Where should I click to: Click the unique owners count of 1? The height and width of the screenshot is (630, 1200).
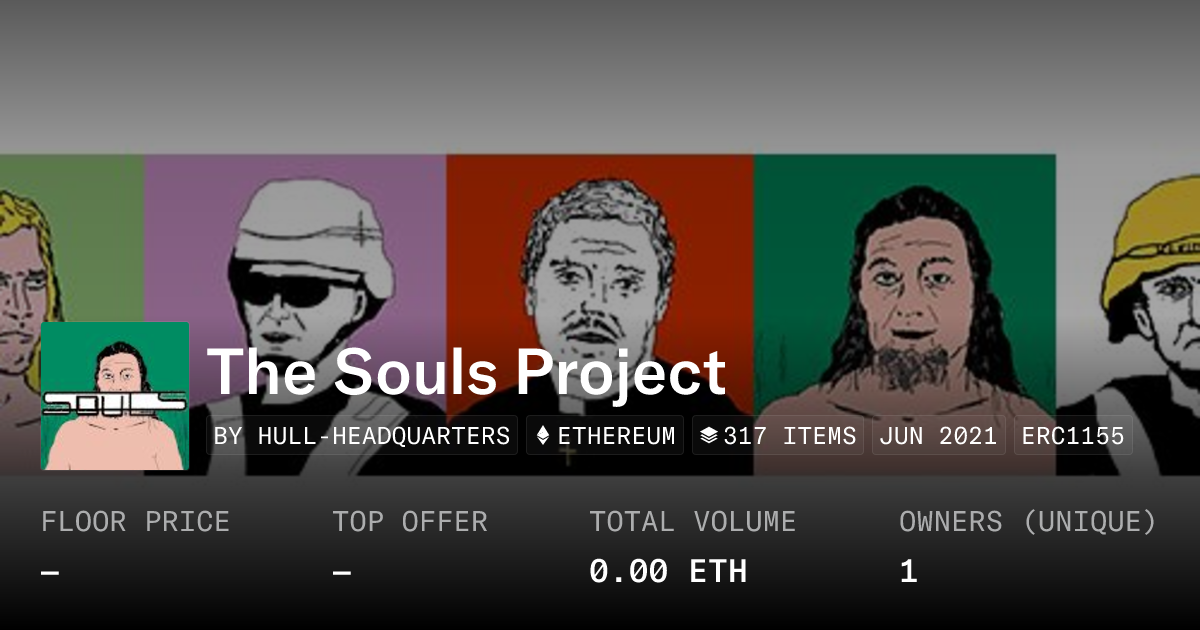[x=908, y=572]
